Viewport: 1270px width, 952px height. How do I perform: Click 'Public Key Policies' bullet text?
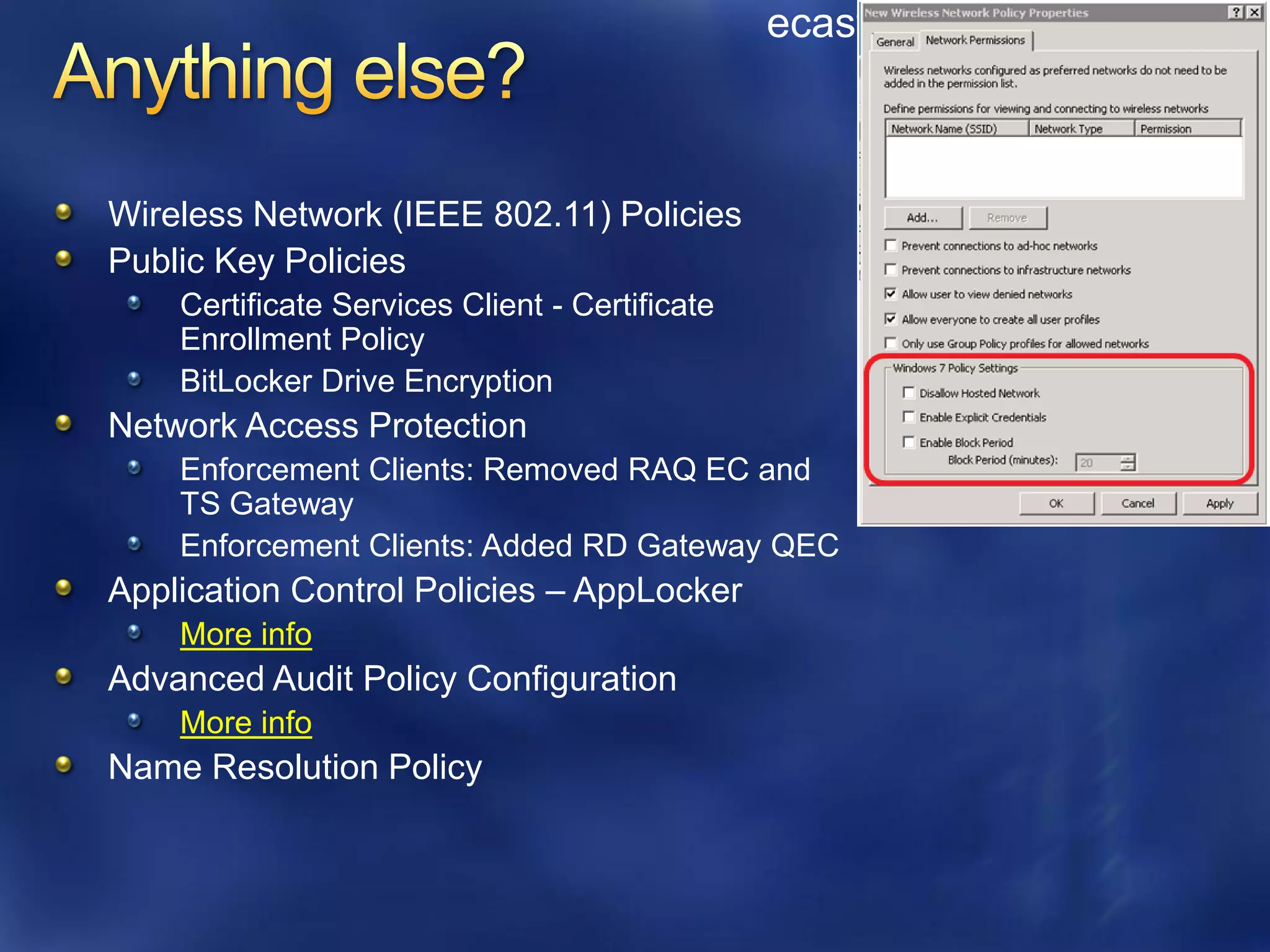[x=257, y=261]
